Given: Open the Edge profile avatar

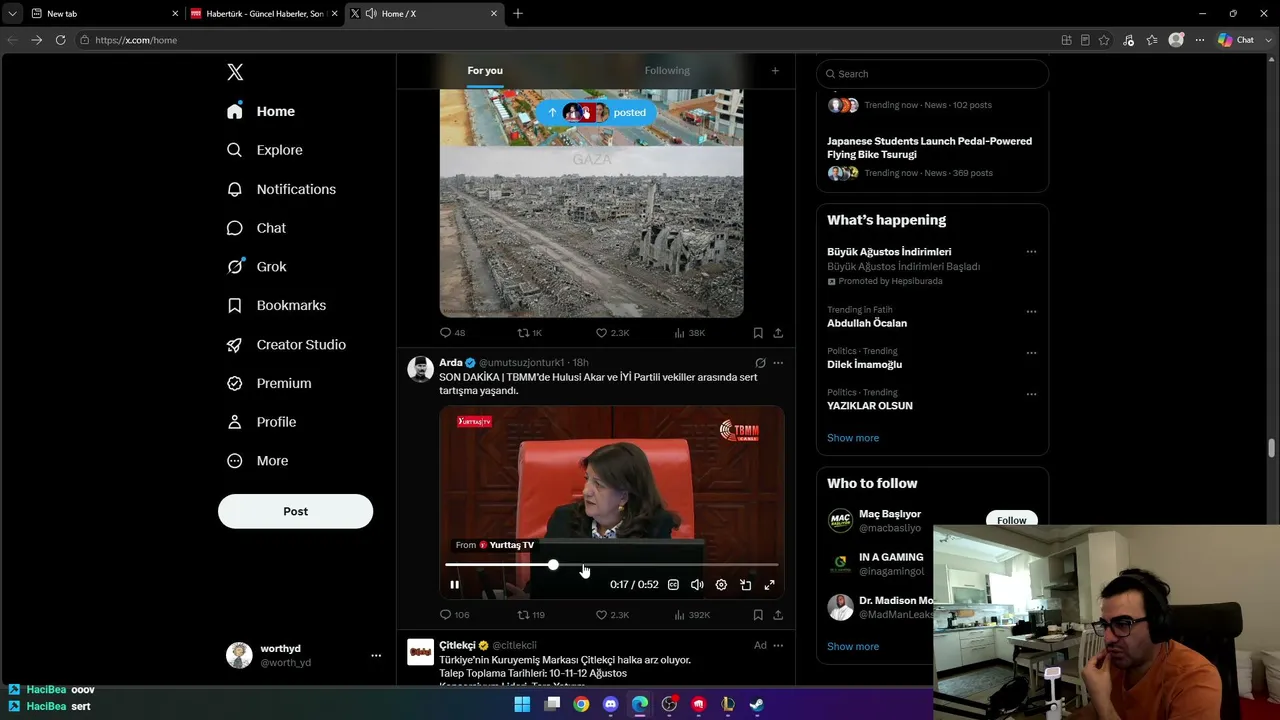Looking at the screenshot, I should (1176, 40).
